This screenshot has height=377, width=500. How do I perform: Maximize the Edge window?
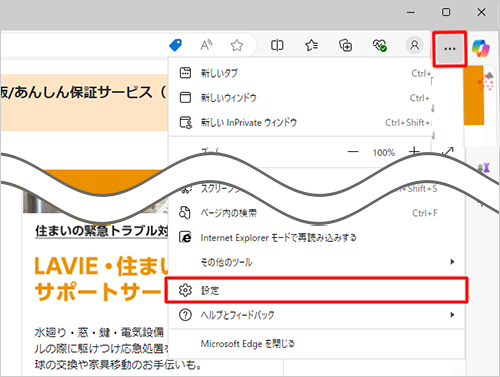coord(446,12)
